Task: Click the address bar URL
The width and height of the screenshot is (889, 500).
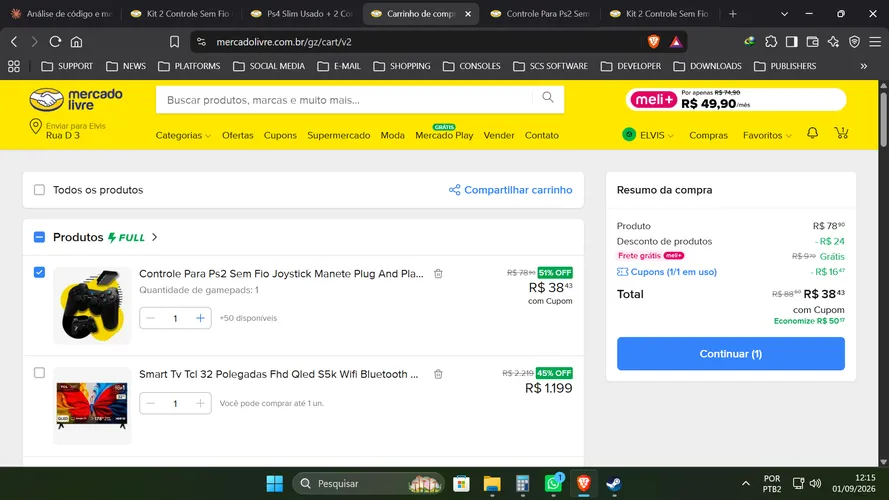Action: coord(284,42)
